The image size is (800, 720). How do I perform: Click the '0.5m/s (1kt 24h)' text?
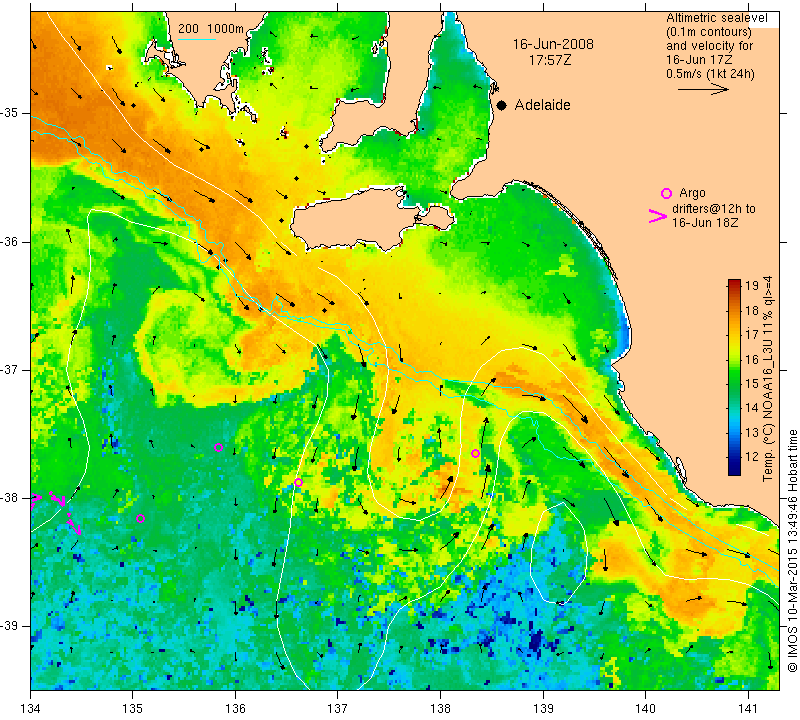[x=710, y=74]
